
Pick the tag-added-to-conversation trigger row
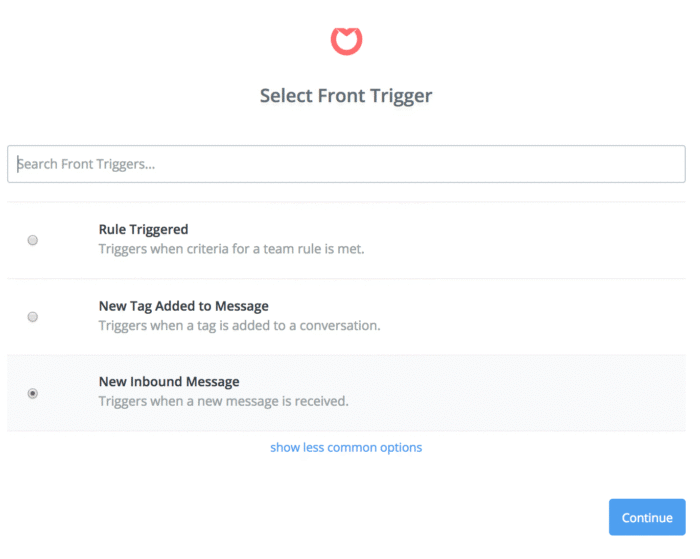point(346,317)
